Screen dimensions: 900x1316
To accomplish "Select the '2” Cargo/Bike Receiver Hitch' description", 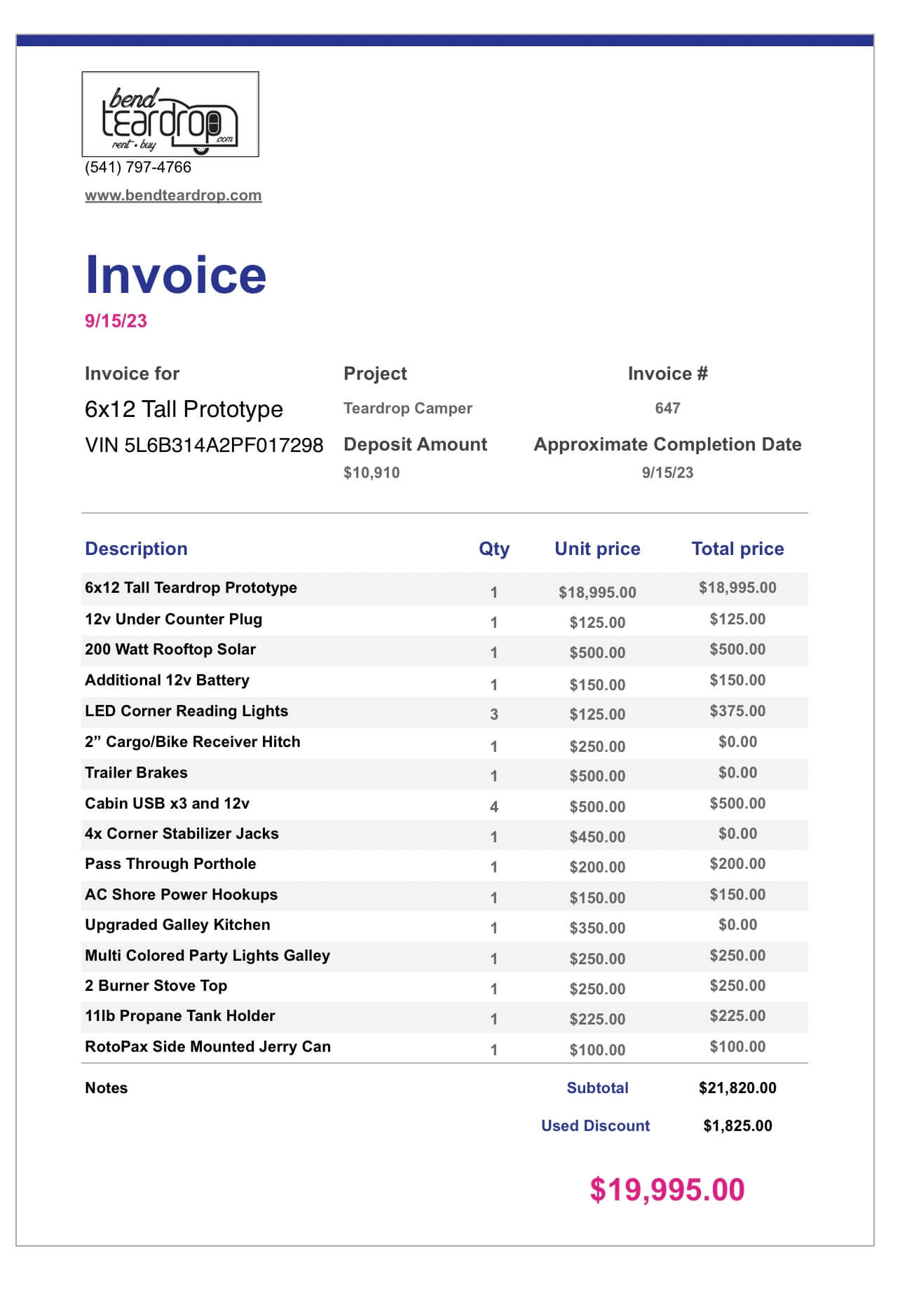I will pos(193,742).
